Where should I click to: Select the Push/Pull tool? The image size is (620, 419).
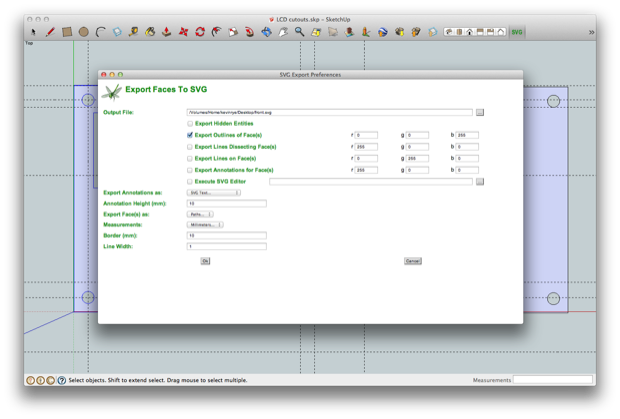(x=166, y=32)
